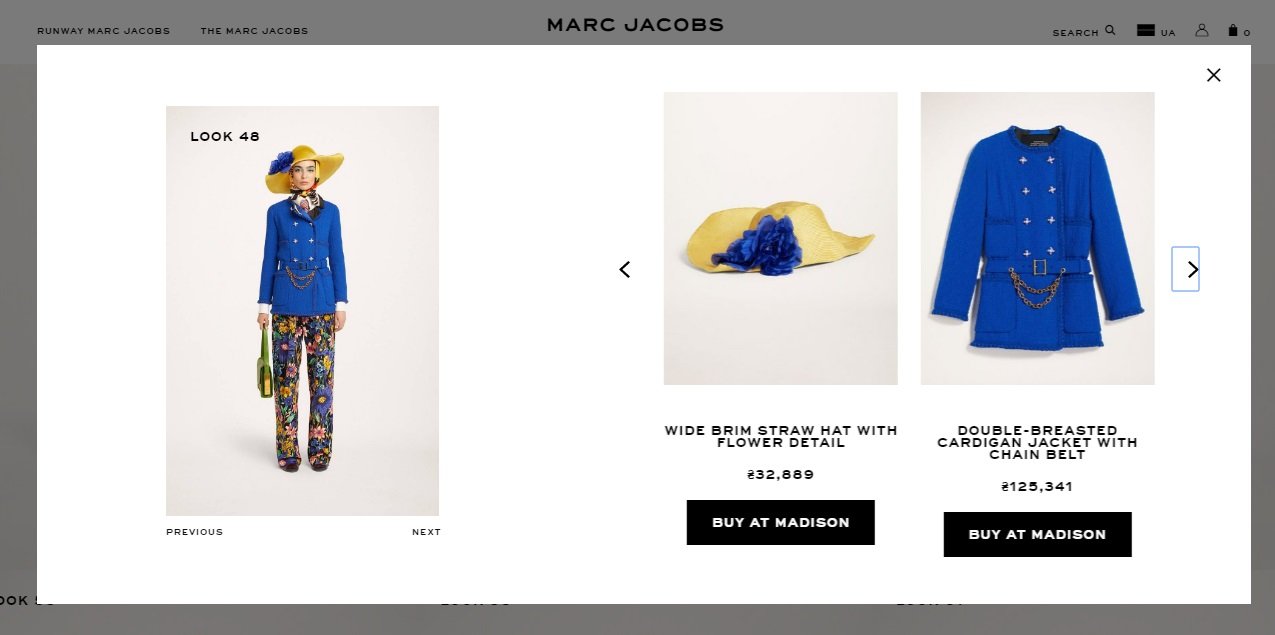View the Look 48 model photo
The image size is (1275, 635).
[302, 311]
